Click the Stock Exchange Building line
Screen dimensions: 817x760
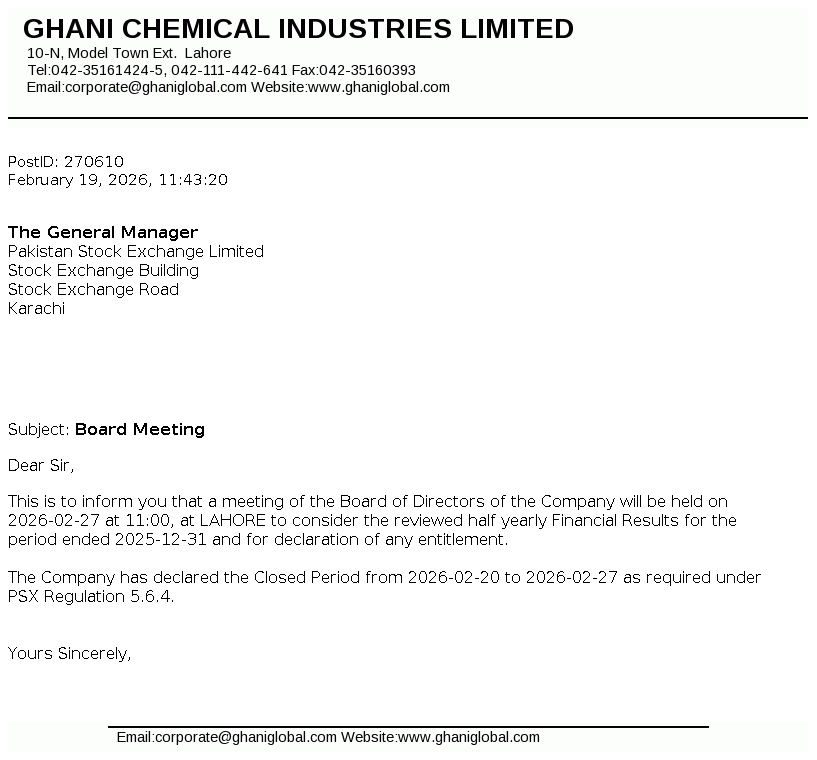104,270
